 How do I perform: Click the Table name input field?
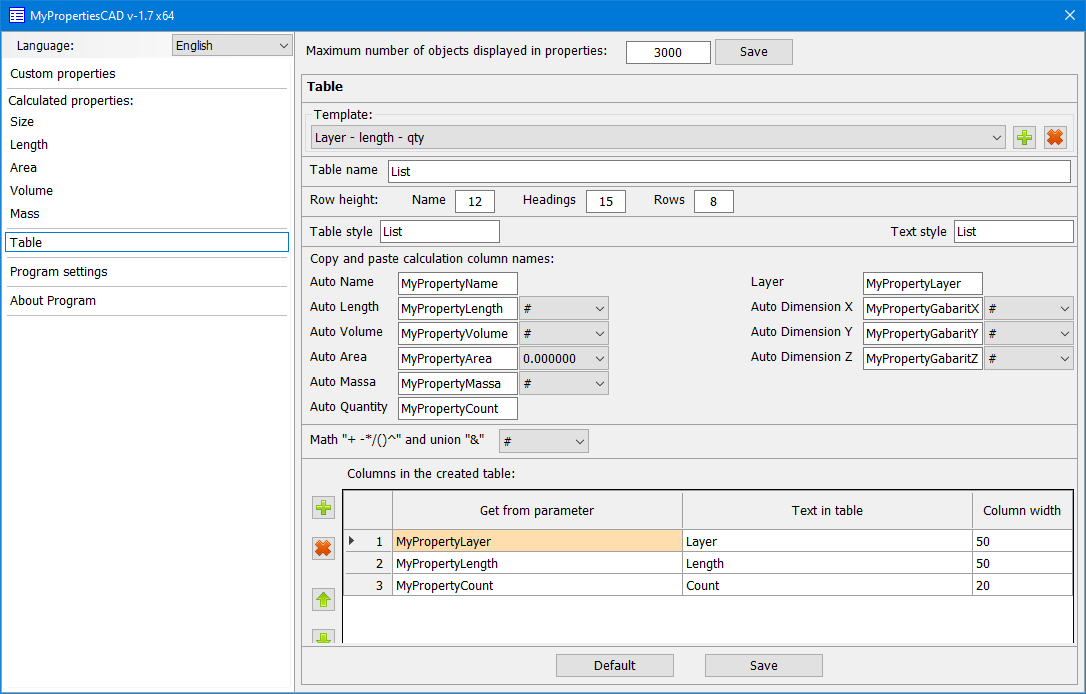[729, 172]
